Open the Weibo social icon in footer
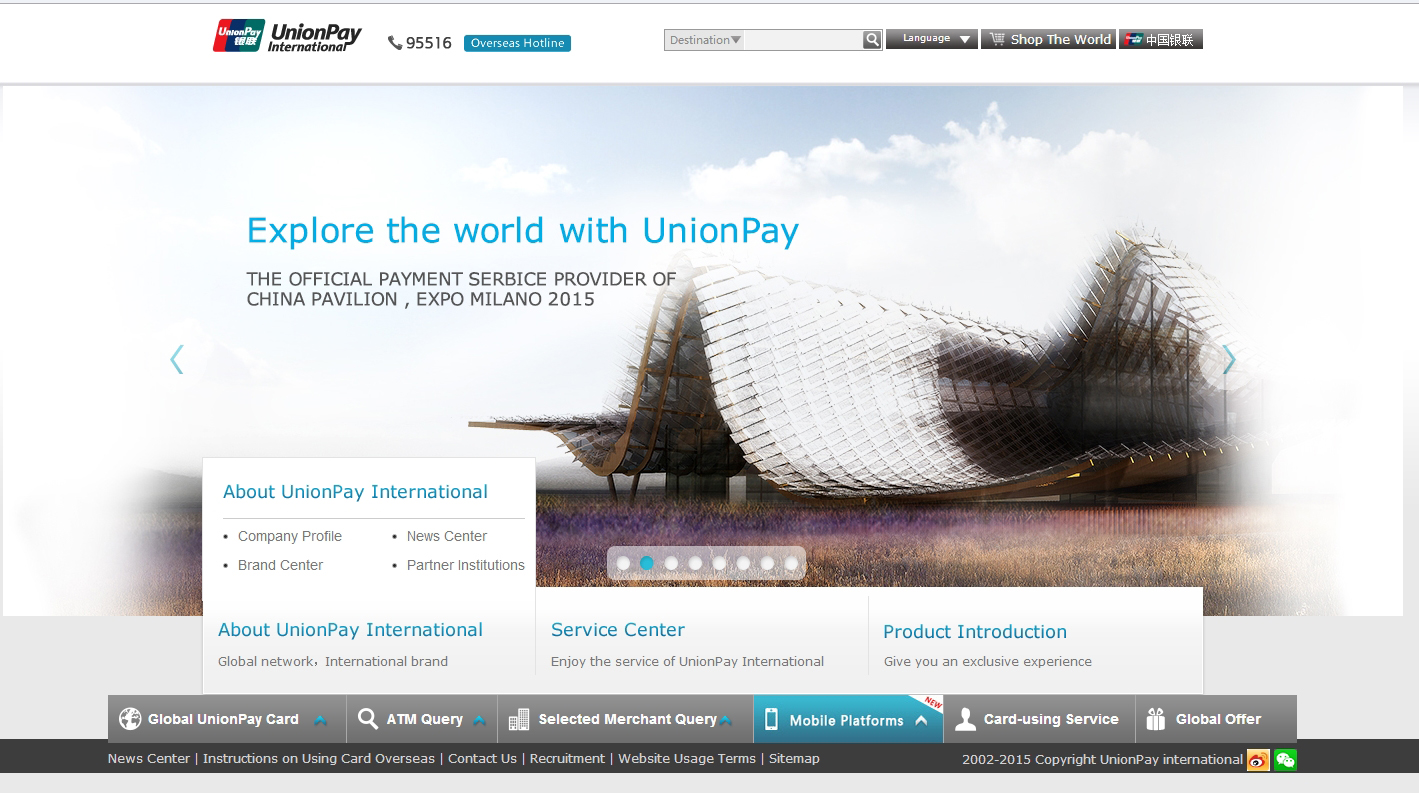This screenshot has height=793, width=1419. (x=1258, y=760)
